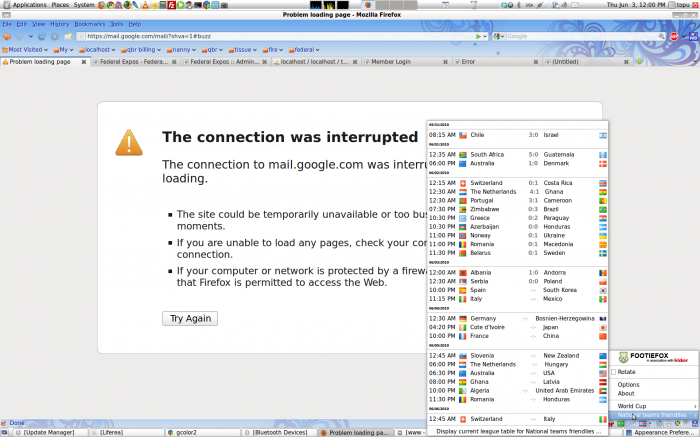Image resolution: width=700 pixels, height=437 pixels.
Task: Select Options in Footiefox menu
Action: pyautogui.click(x=628, y=384)
